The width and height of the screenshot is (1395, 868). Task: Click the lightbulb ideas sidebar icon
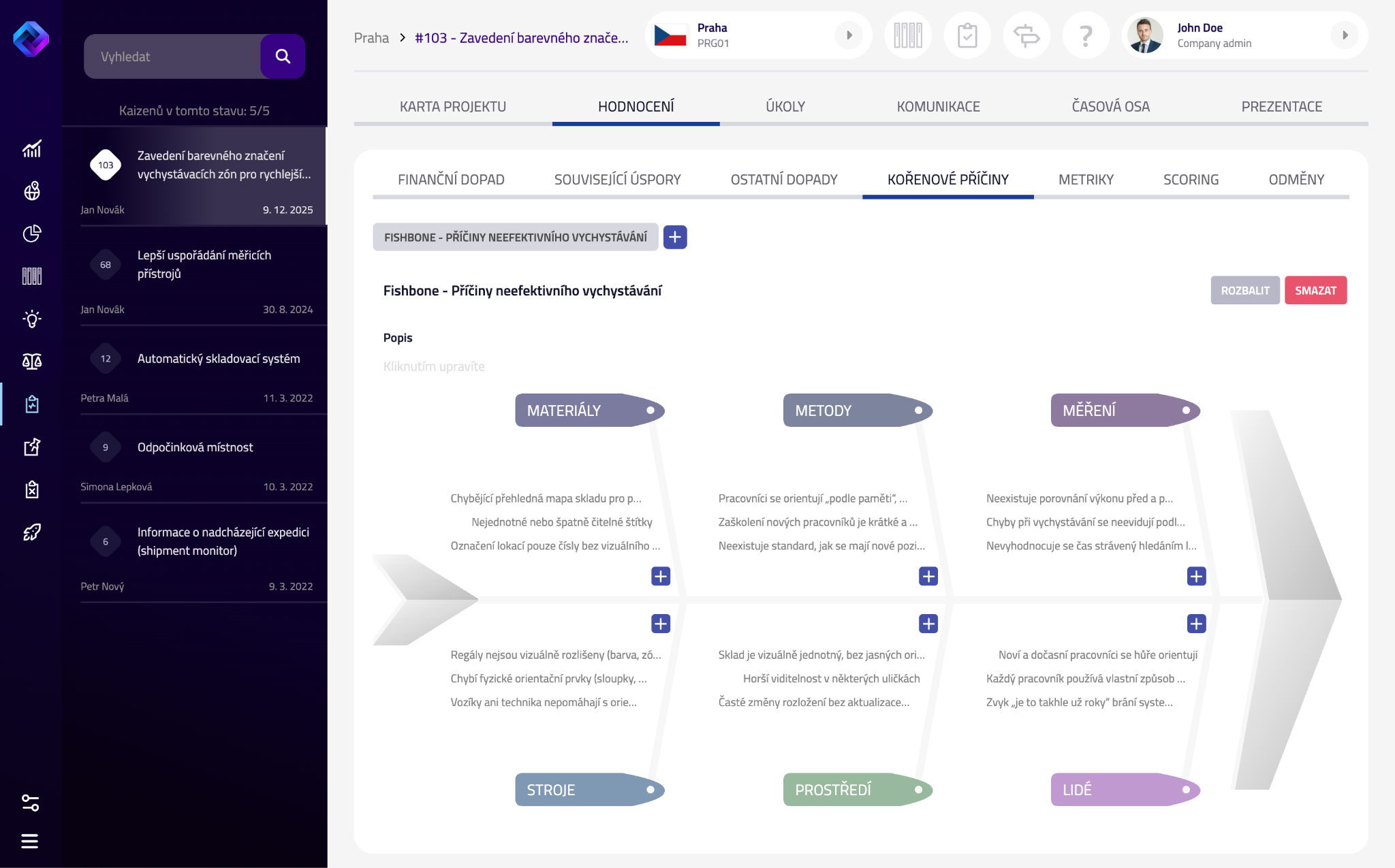point(31,319)
